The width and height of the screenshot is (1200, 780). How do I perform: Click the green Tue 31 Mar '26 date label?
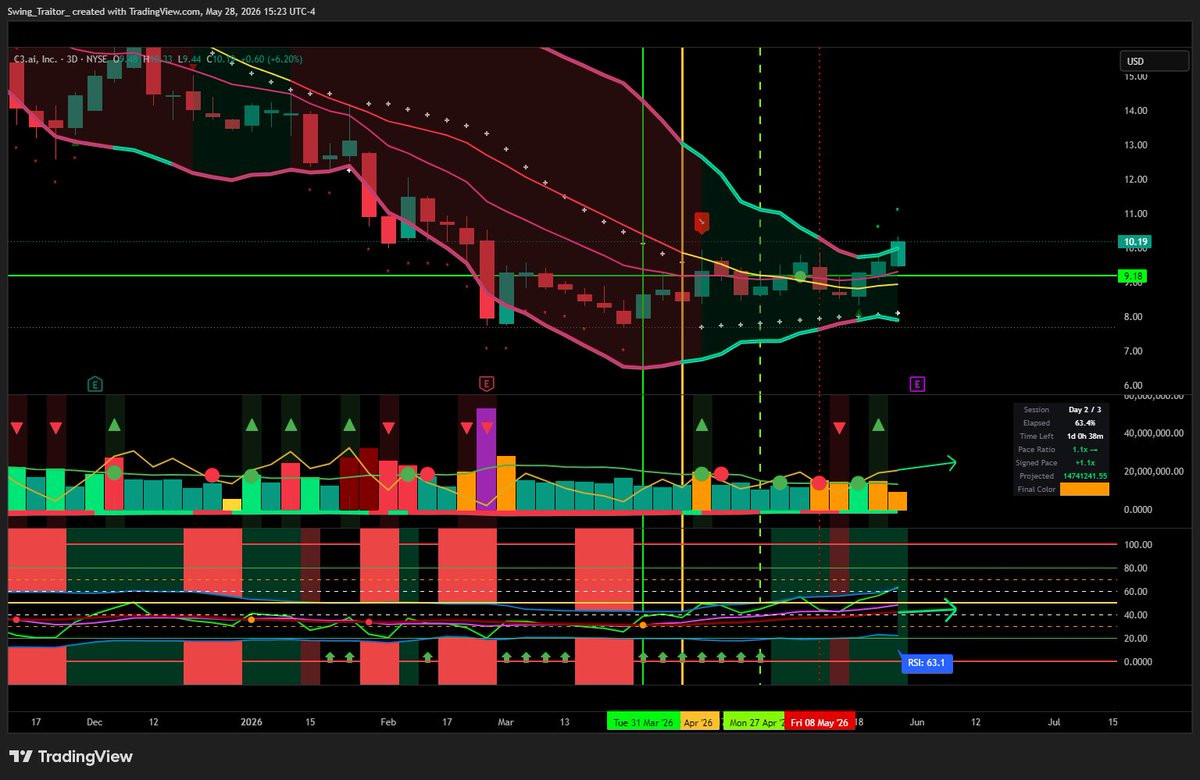[643, 722]
